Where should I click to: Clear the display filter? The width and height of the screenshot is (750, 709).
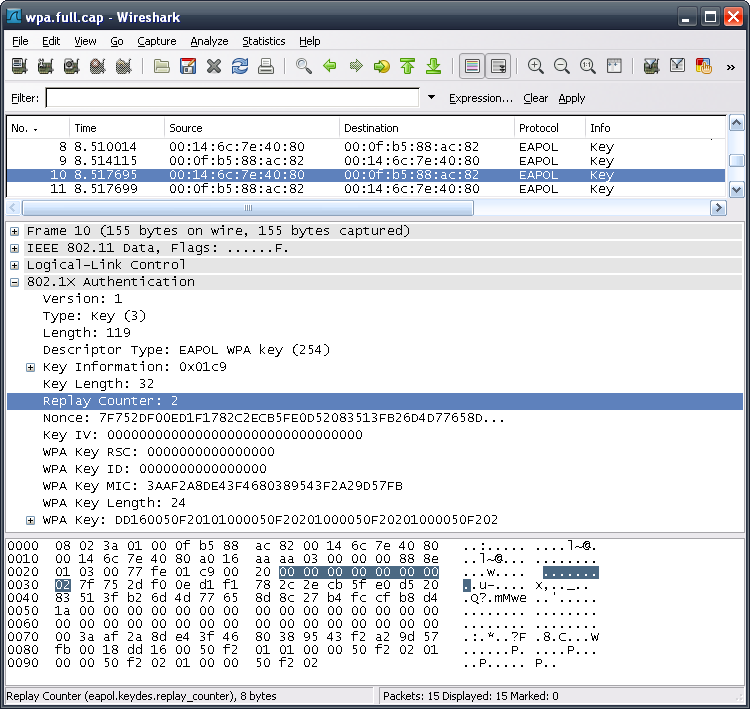point(535,98)
